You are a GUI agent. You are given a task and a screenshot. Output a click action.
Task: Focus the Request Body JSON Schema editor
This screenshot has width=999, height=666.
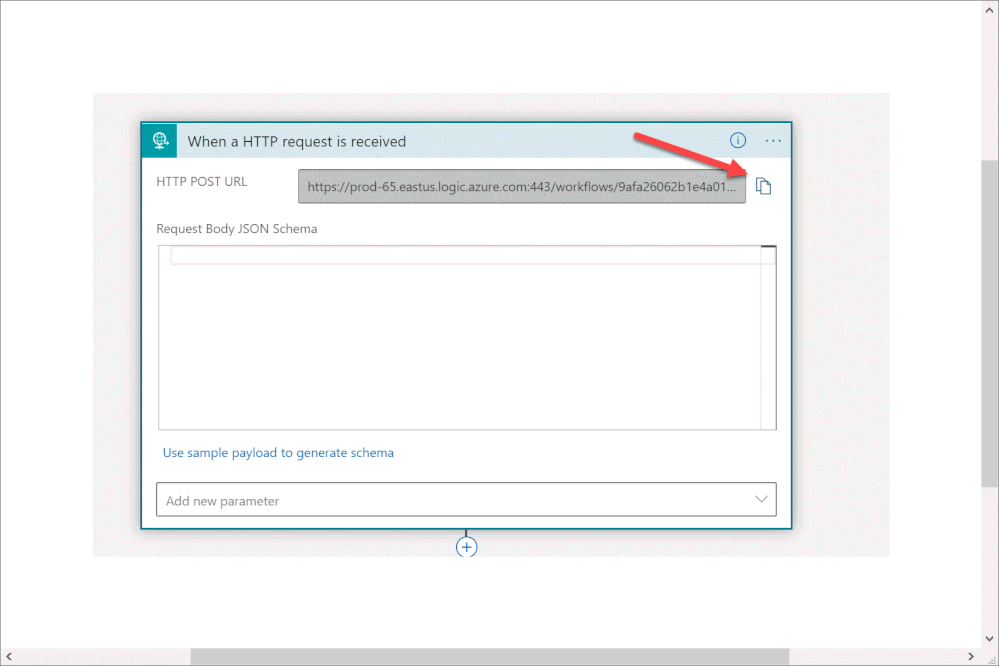pos(467,338)
